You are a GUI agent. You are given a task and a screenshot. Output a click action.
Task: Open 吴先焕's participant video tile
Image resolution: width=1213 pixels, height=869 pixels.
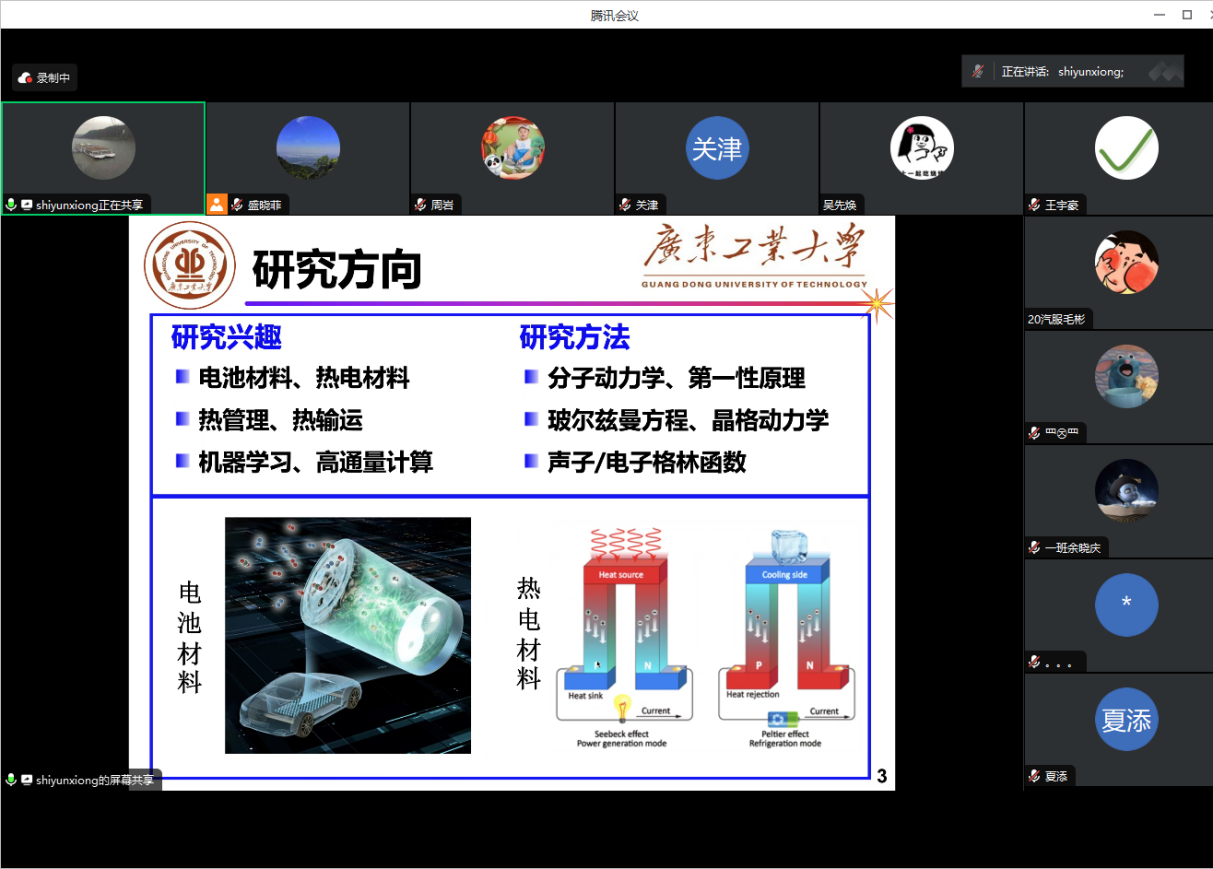coord(921,148)
